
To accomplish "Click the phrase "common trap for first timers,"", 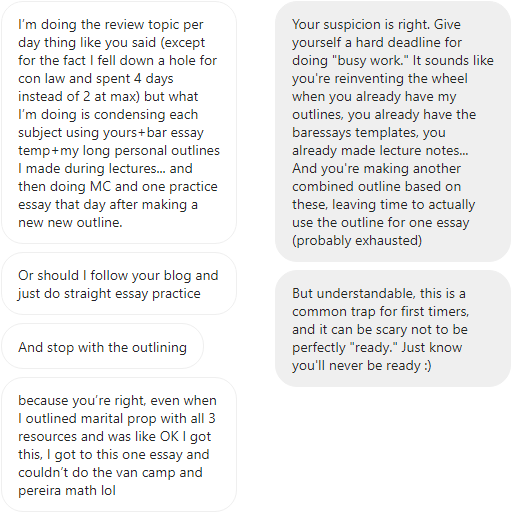I will (381, 312).
